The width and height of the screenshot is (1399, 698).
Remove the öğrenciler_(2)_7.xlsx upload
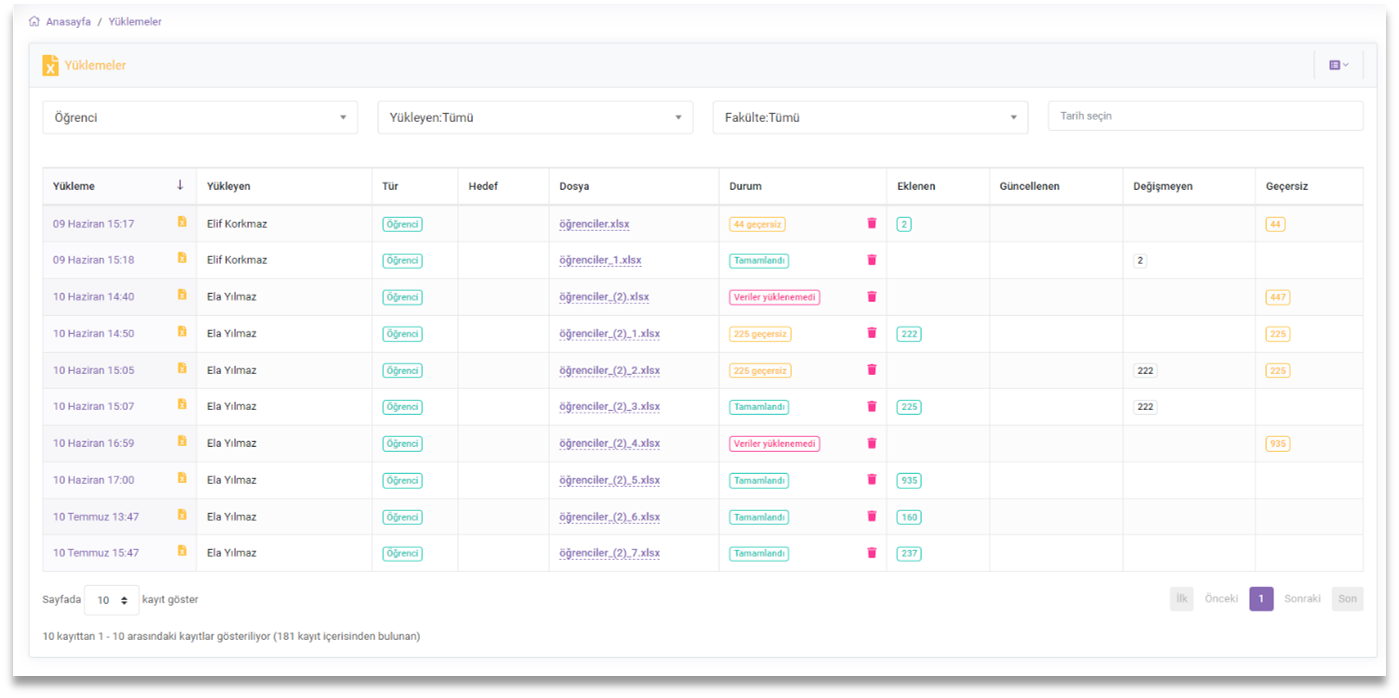pos(871,552)
